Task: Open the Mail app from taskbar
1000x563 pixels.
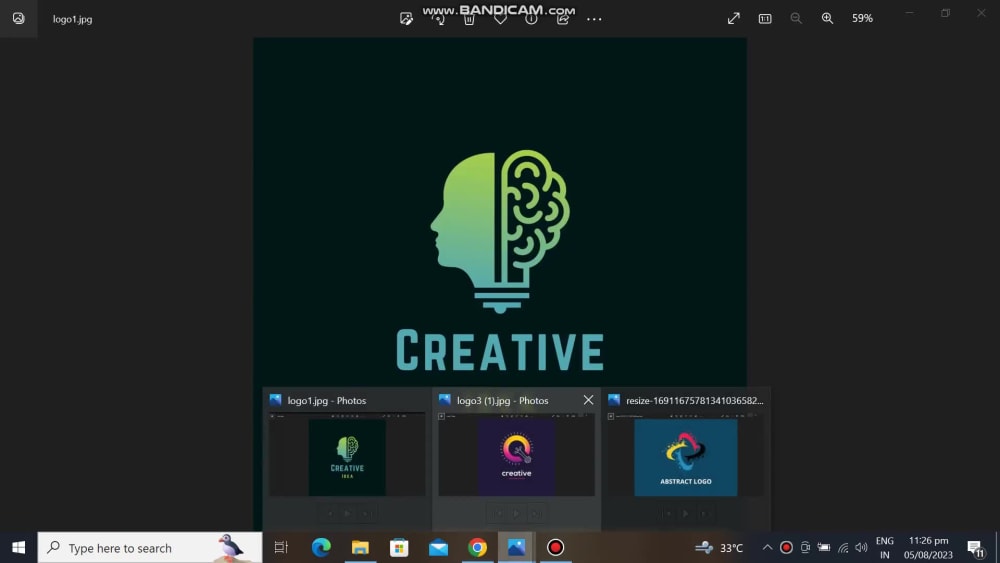Action: (438, 548)
